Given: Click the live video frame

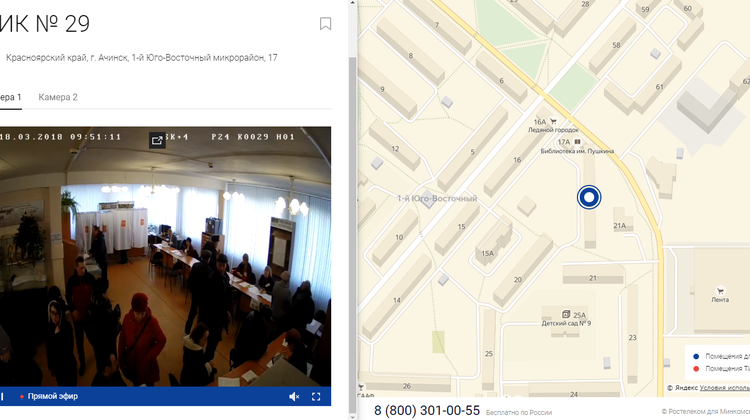Looking at the screenshot, I should 165,256.
